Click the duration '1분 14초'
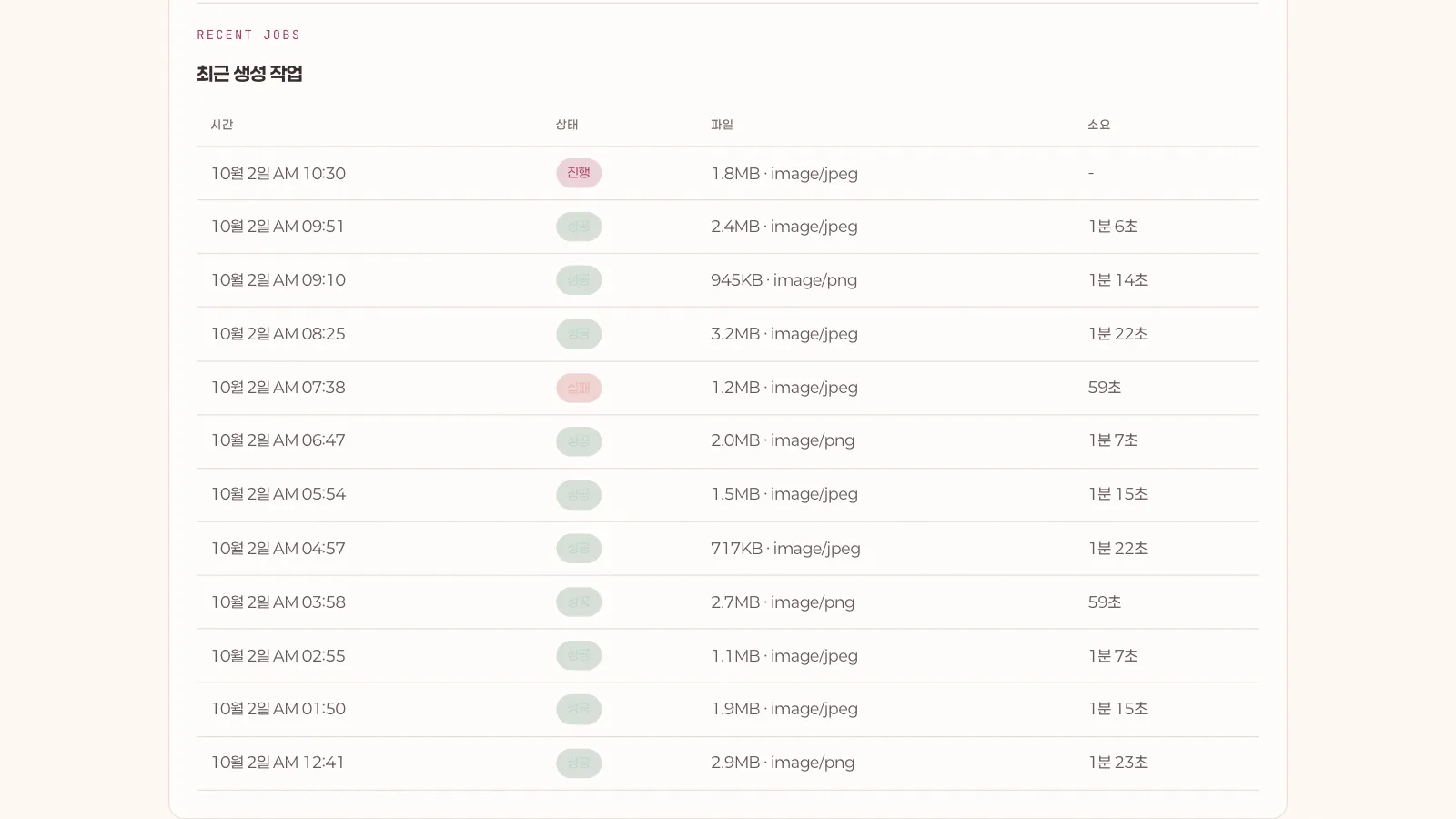 [1117, 280]
